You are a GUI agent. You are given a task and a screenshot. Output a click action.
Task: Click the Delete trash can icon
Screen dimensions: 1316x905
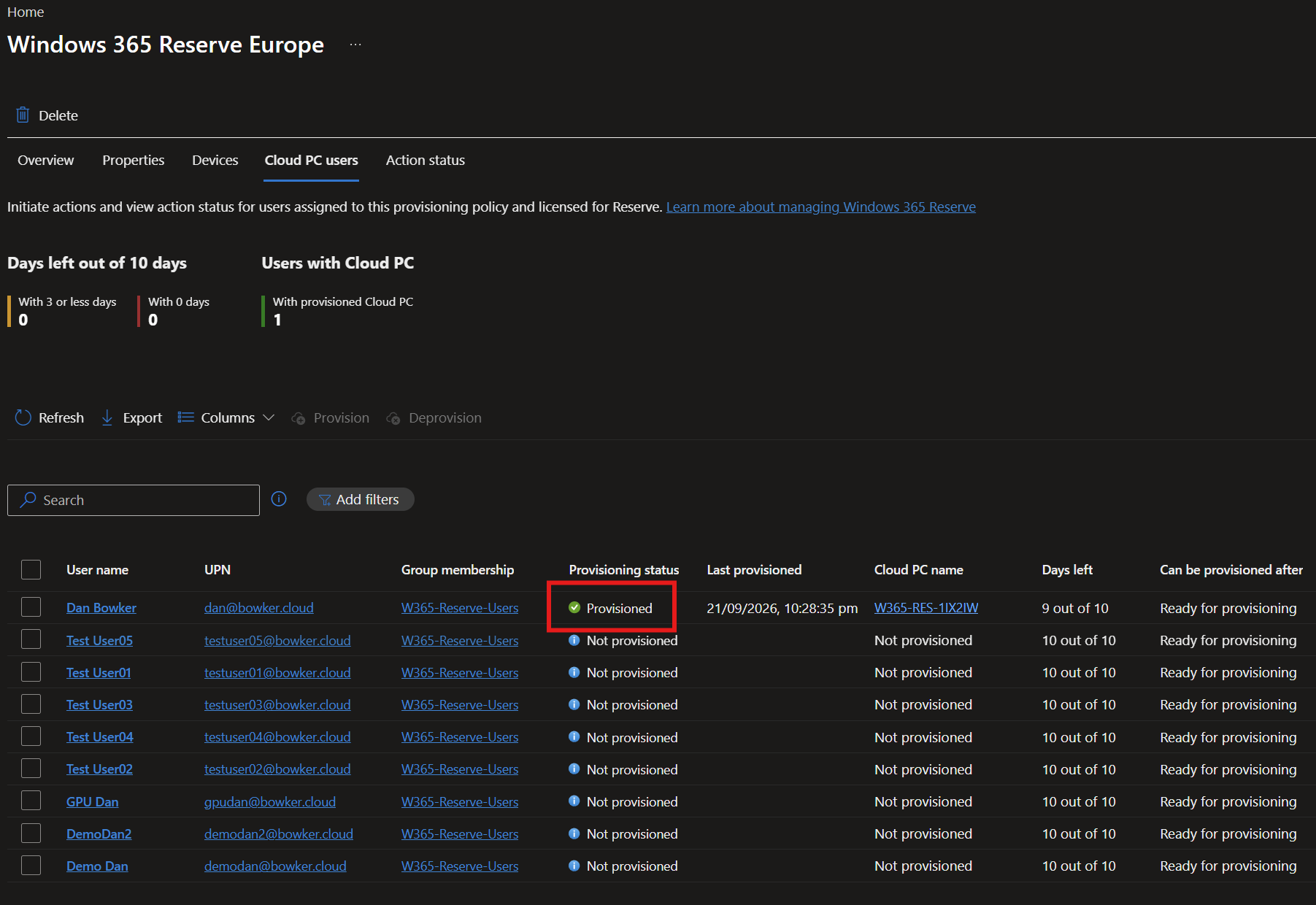click(x=23, y=115)
